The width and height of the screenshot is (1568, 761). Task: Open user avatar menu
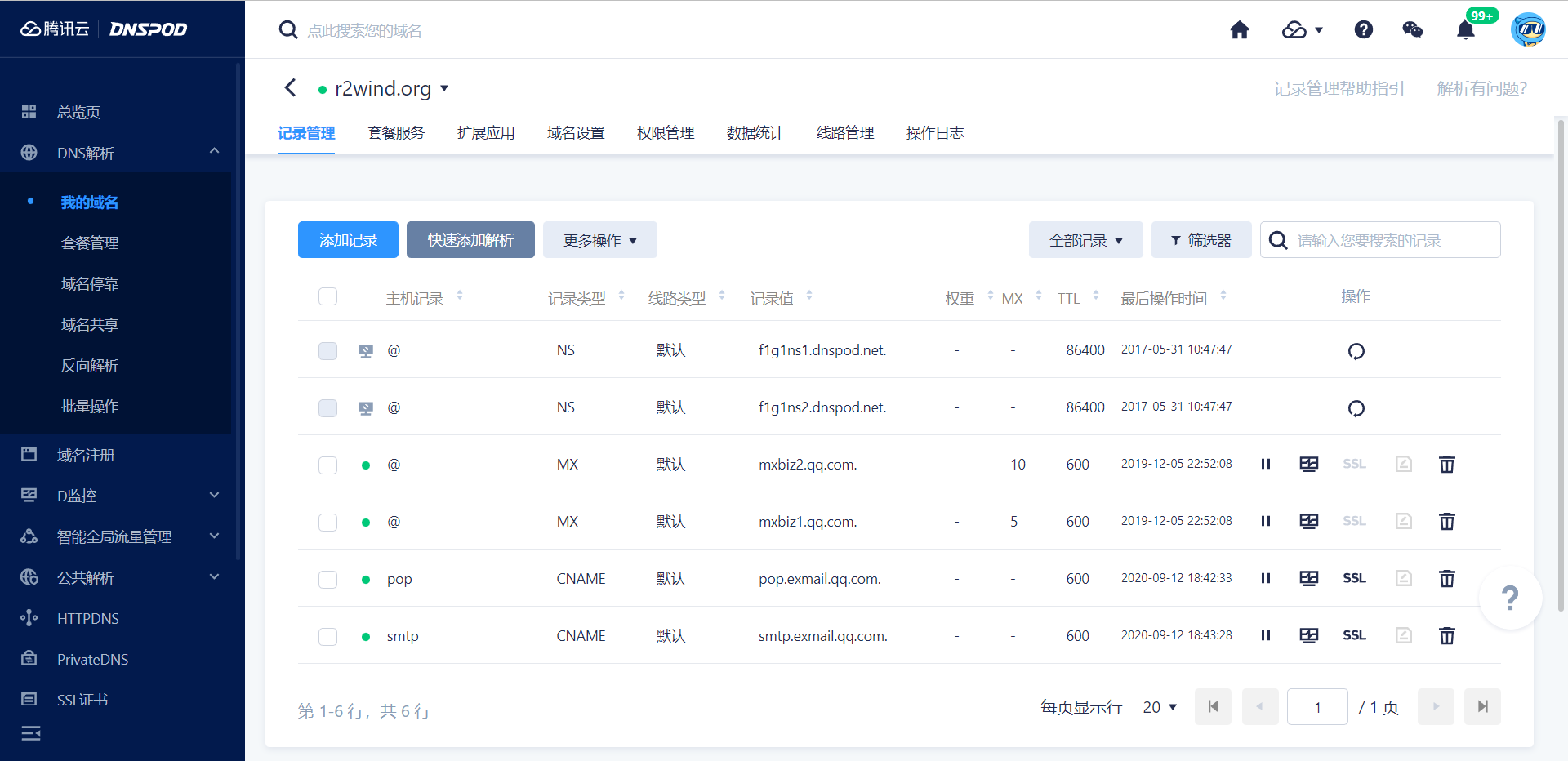[1528, 29]
